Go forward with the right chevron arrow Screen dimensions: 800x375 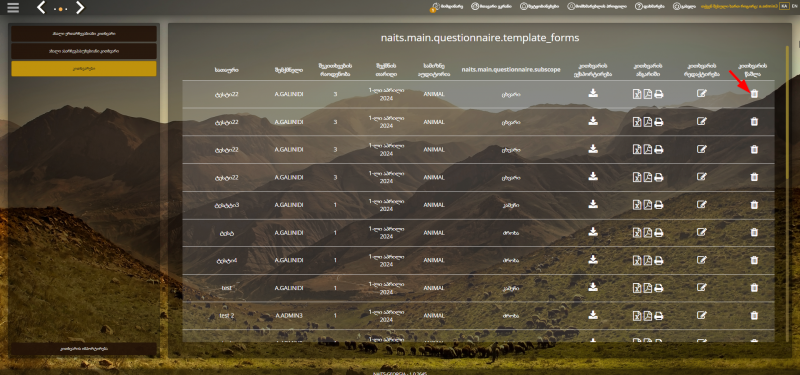coord(80,8)
